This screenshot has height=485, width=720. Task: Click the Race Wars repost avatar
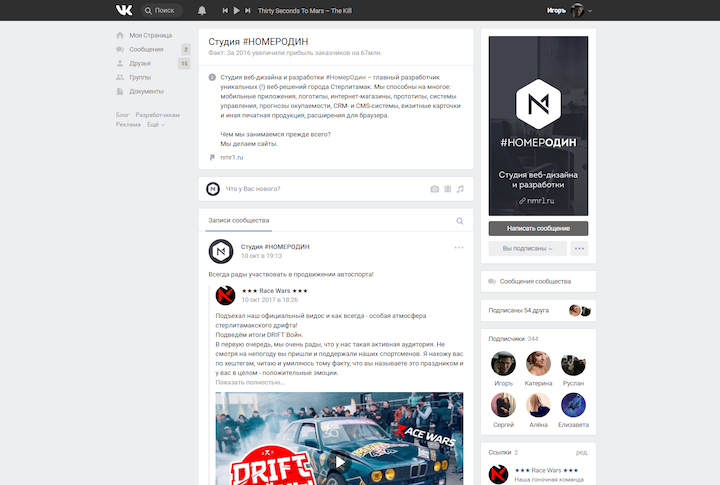tap(225, 295)
